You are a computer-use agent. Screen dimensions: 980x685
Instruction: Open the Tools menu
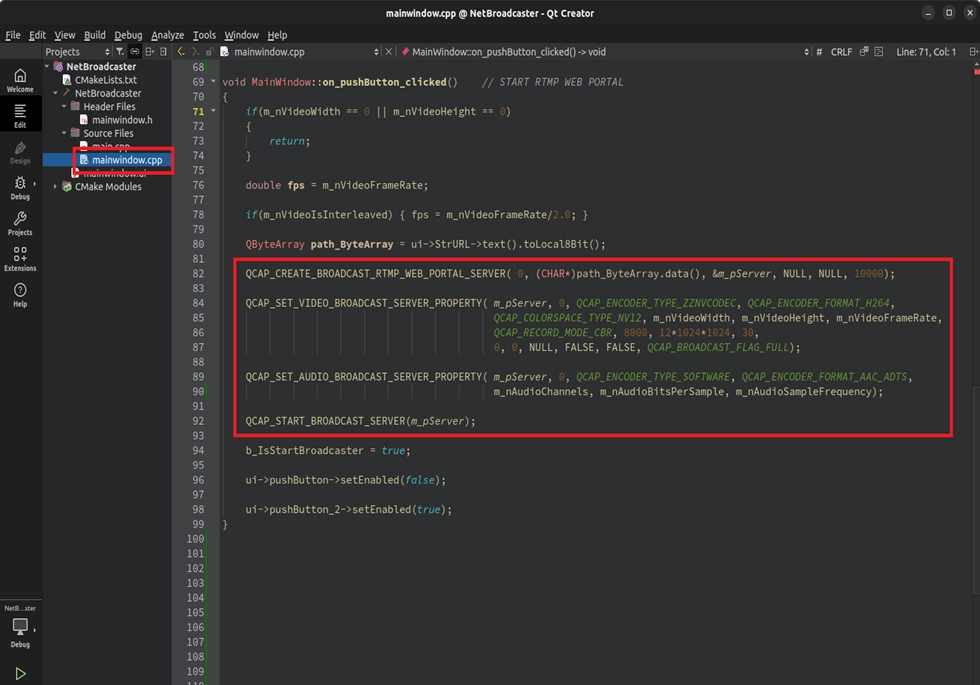coord(204,35)
